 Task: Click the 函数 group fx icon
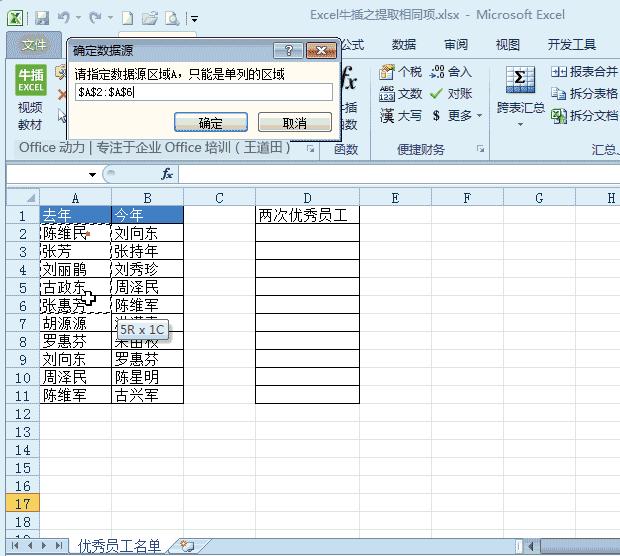click(x=348, y=78)
